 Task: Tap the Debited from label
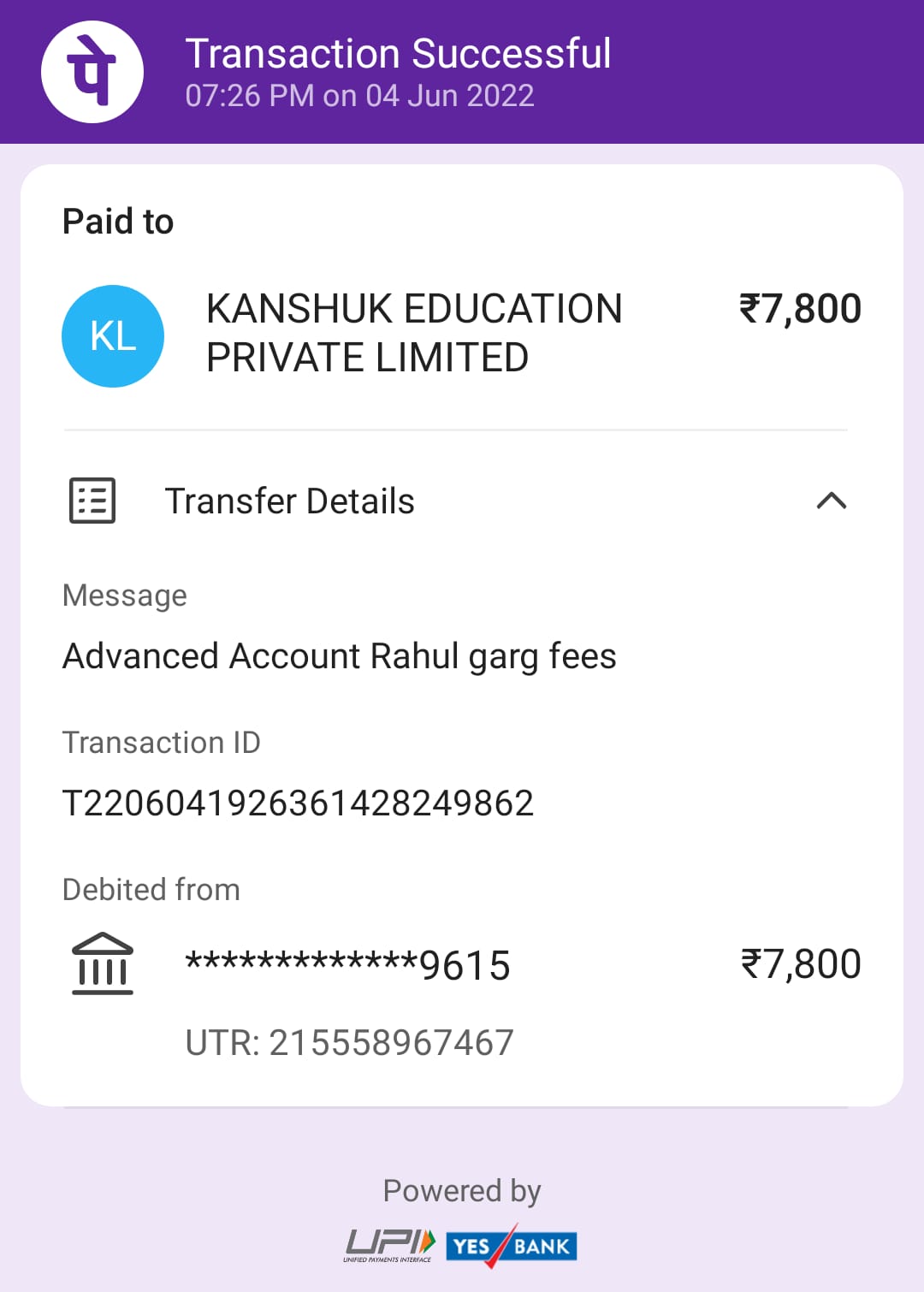[x=151, y=890]
